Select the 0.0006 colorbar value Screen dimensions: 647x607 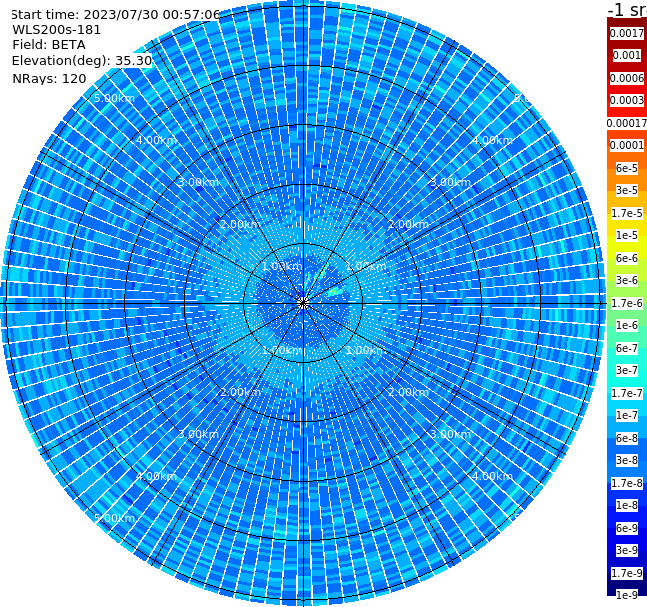627,78
